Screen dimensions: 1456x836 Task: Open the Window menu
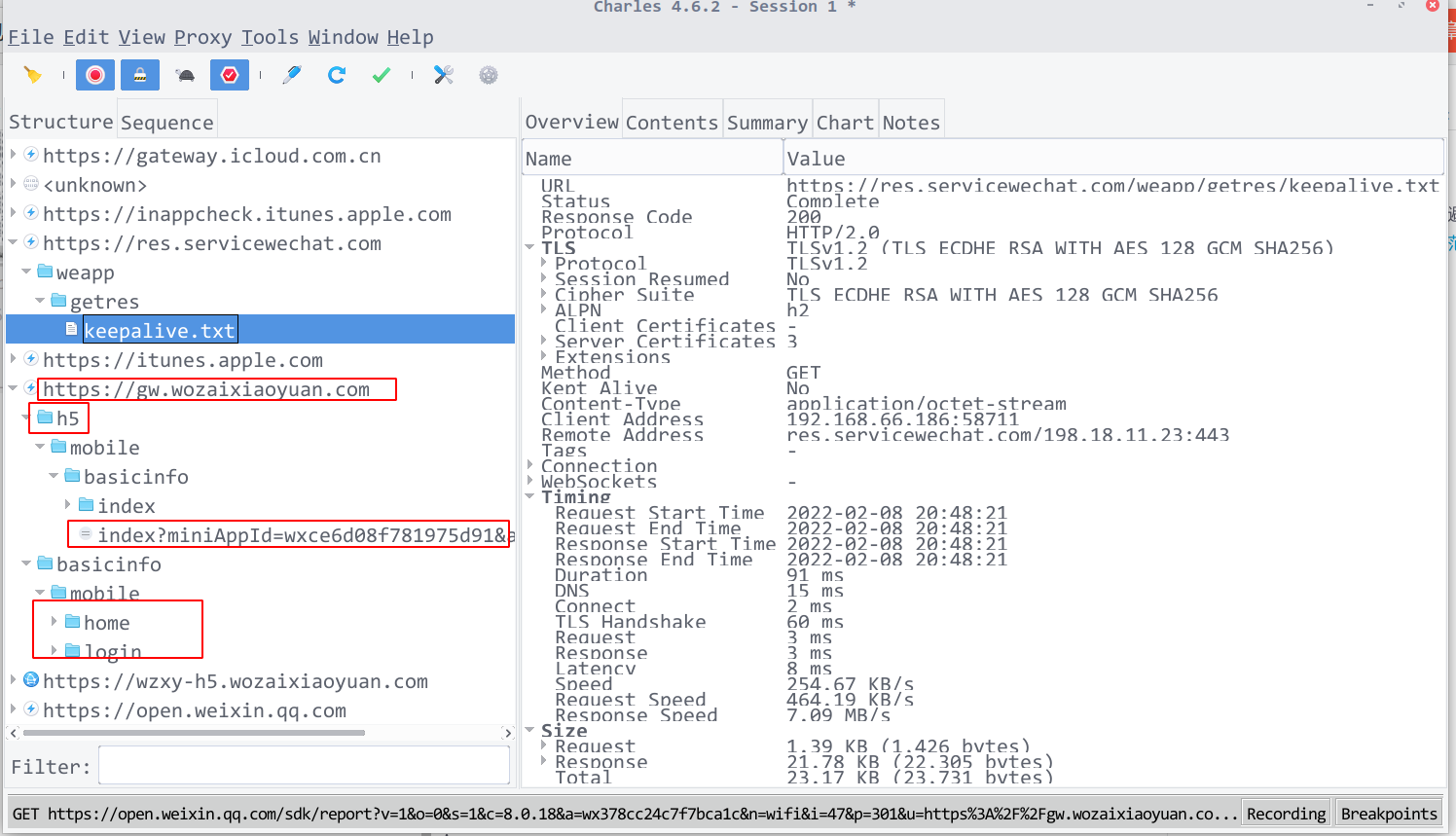tap(344, 37)
